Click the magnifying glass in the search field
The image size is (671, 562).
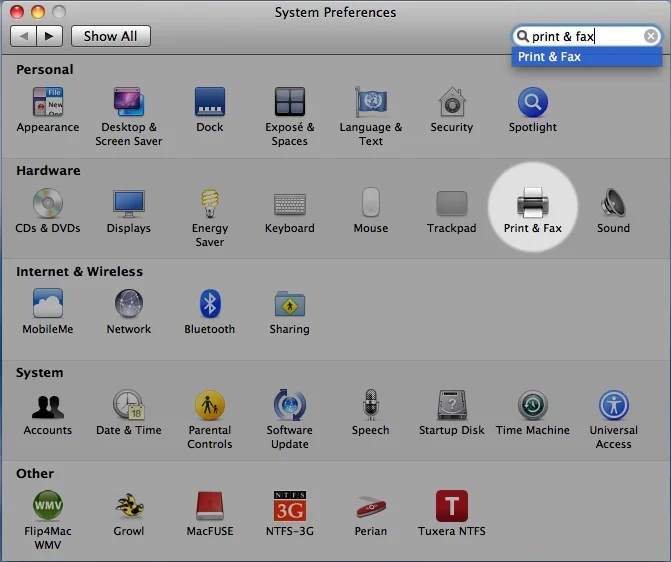523,36
